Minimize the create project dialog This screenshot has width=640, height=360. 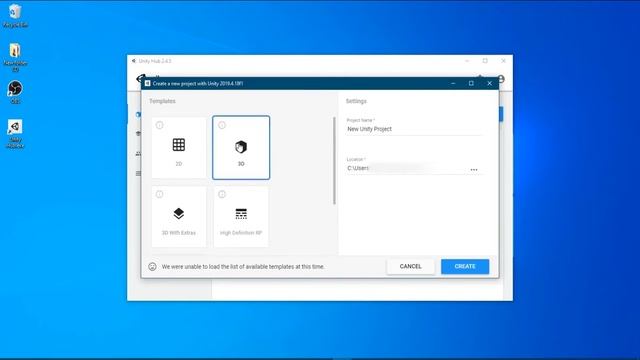453,83
